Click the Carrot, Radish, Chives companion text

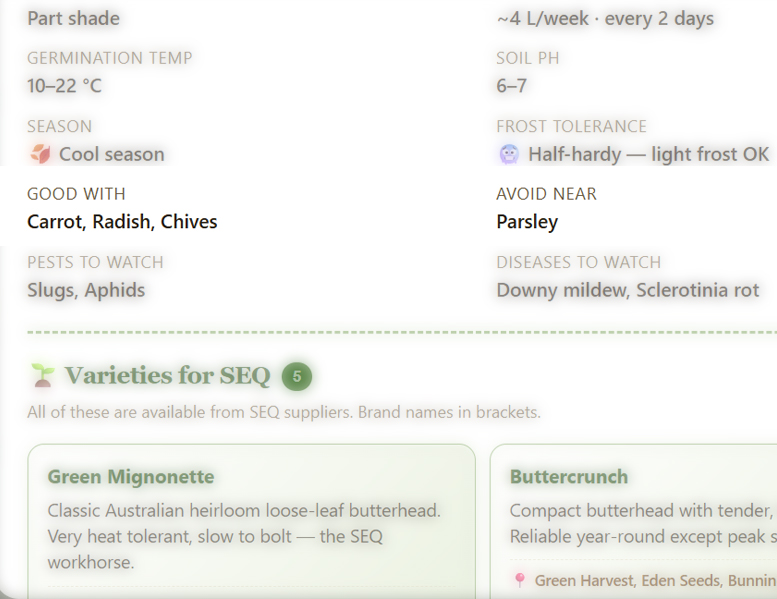point(122,222)
